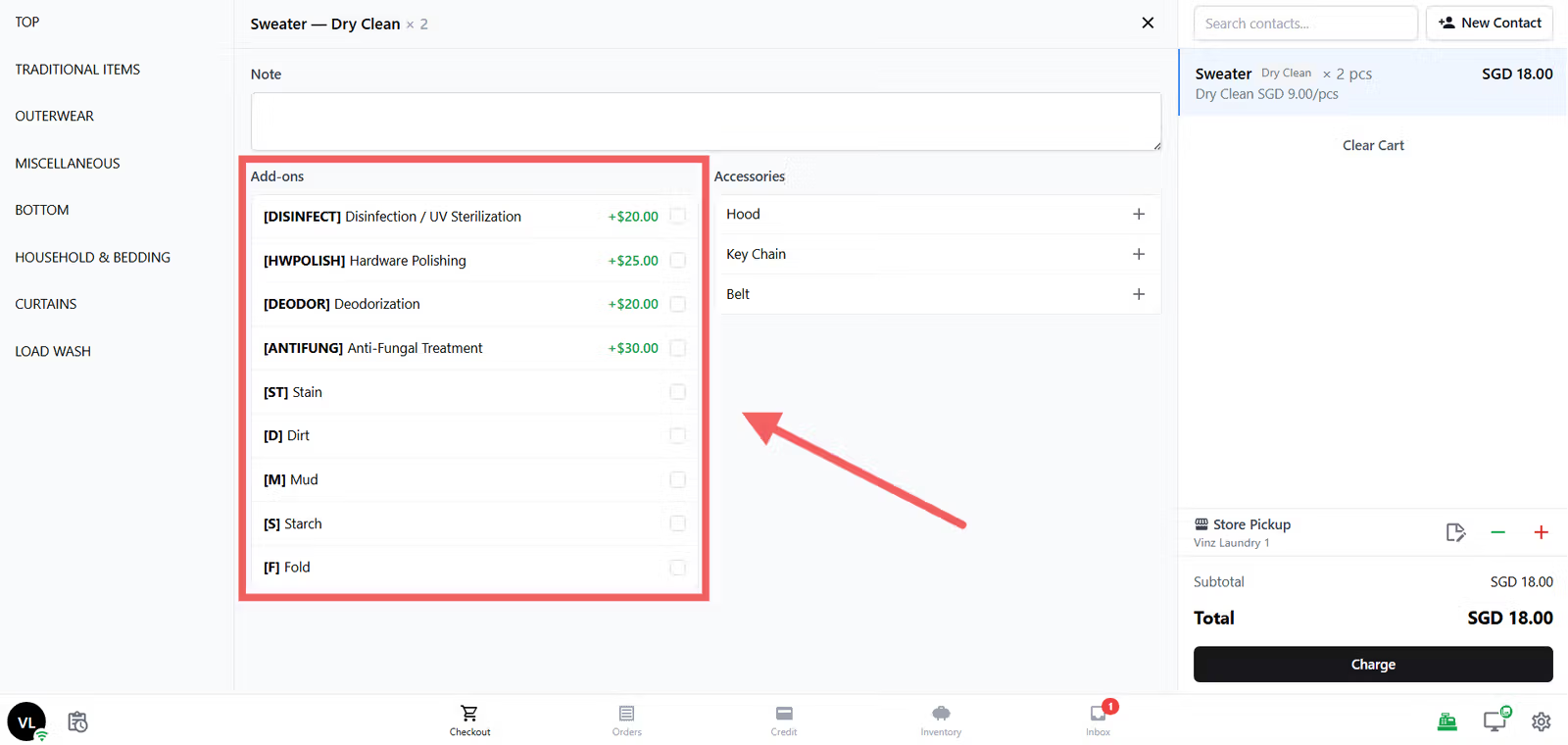
Task: Open HOUSEHOLD & BEDDING category
Action: [93, 257]
